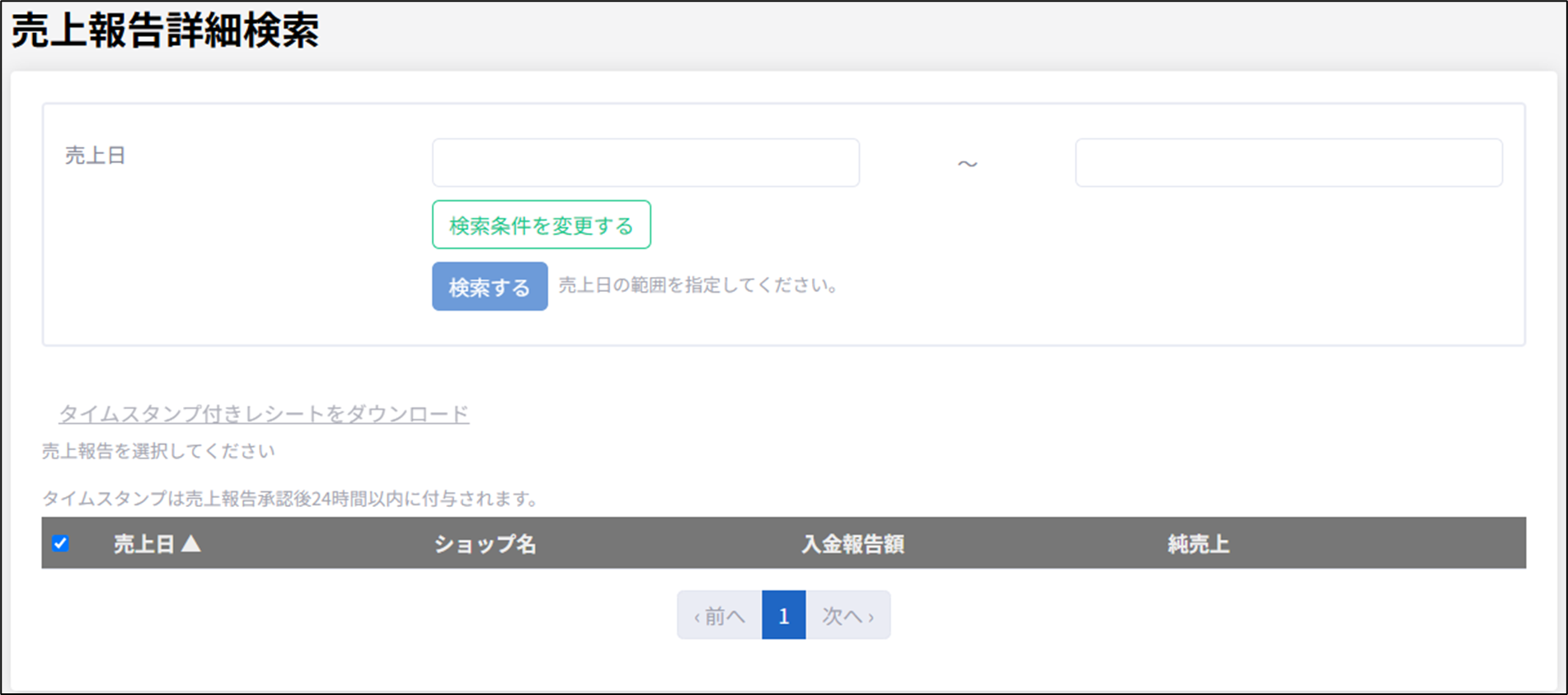The image size is (1568, 695).
Task: Click the 売上日の範囲を指定してください hint text
Action: (698, 285)
